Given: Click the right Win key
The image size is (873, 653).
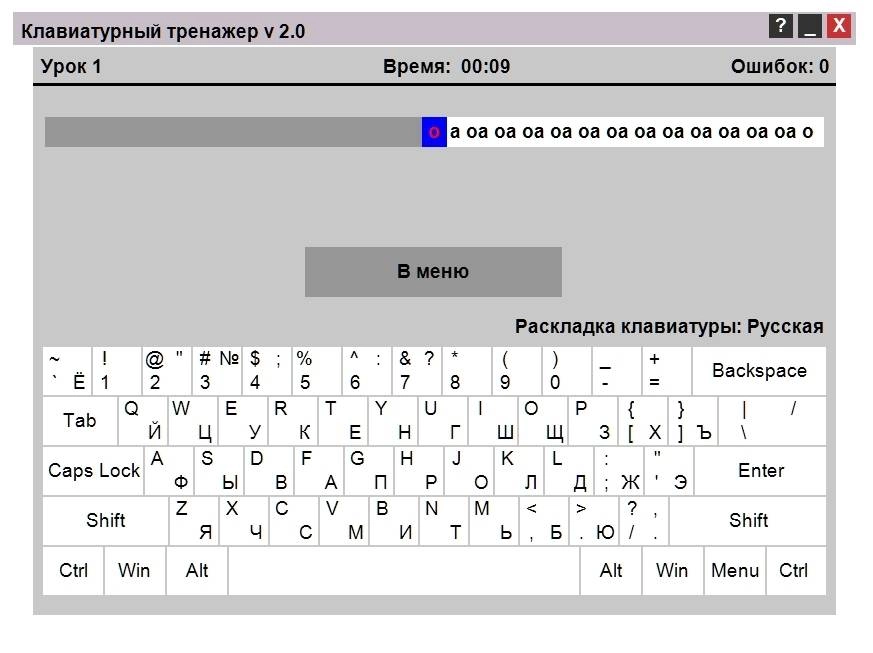Looking at the screenshot, I should click(x=673, y=571).
